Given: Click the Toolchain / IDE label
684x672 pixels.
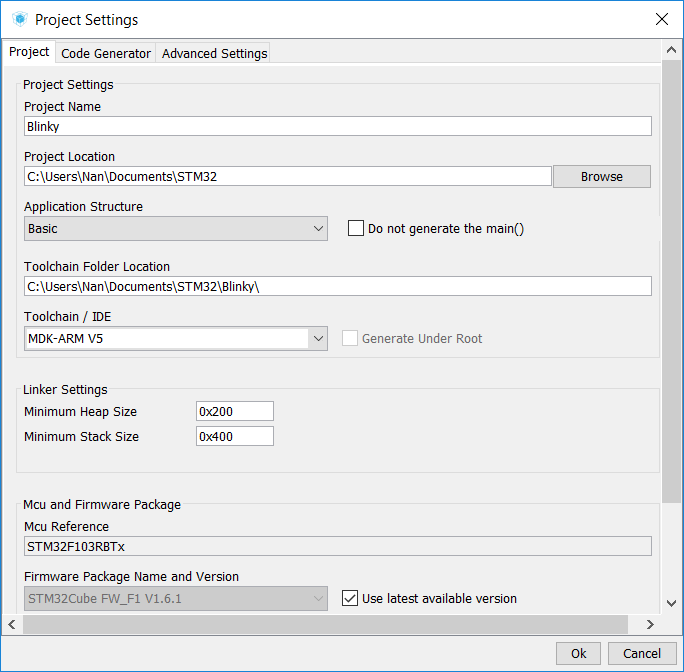Looking at the screenshot, I should point(68,316).
